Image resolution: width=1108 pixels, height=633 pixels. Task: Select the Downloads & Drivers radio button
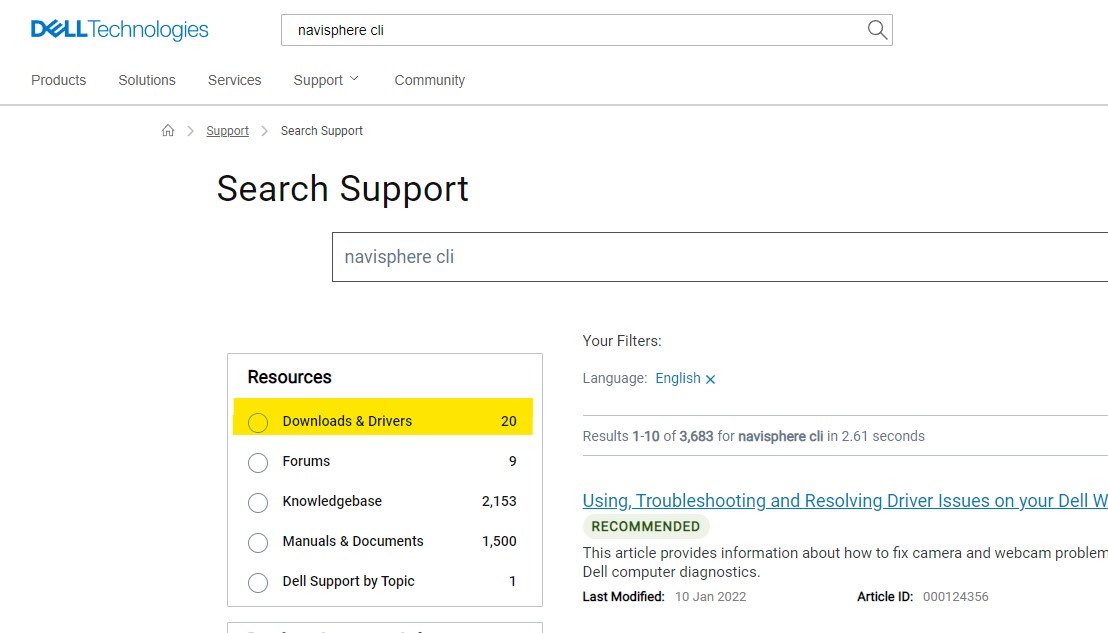point(258,422)
